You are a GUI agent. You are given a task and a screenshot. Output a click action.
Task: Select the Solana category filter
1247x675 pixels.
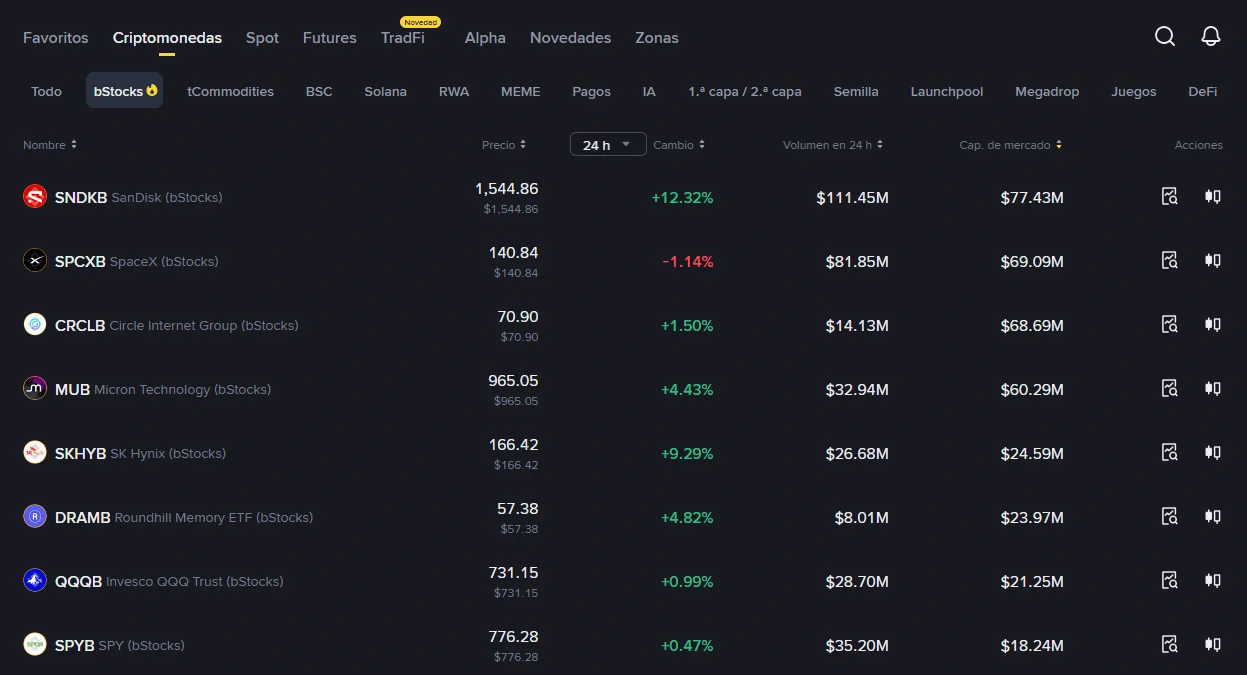[385, 91]
